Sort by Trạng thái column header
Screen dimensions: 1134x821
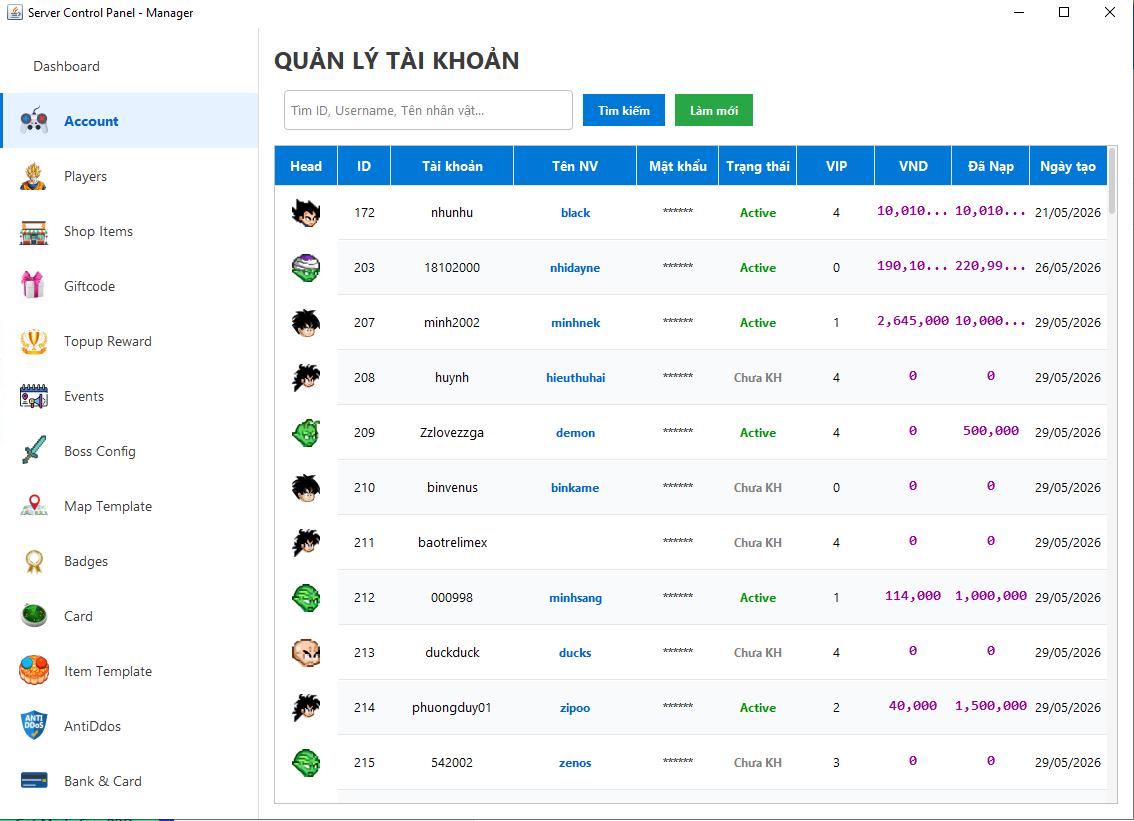[x=758, y=166]
